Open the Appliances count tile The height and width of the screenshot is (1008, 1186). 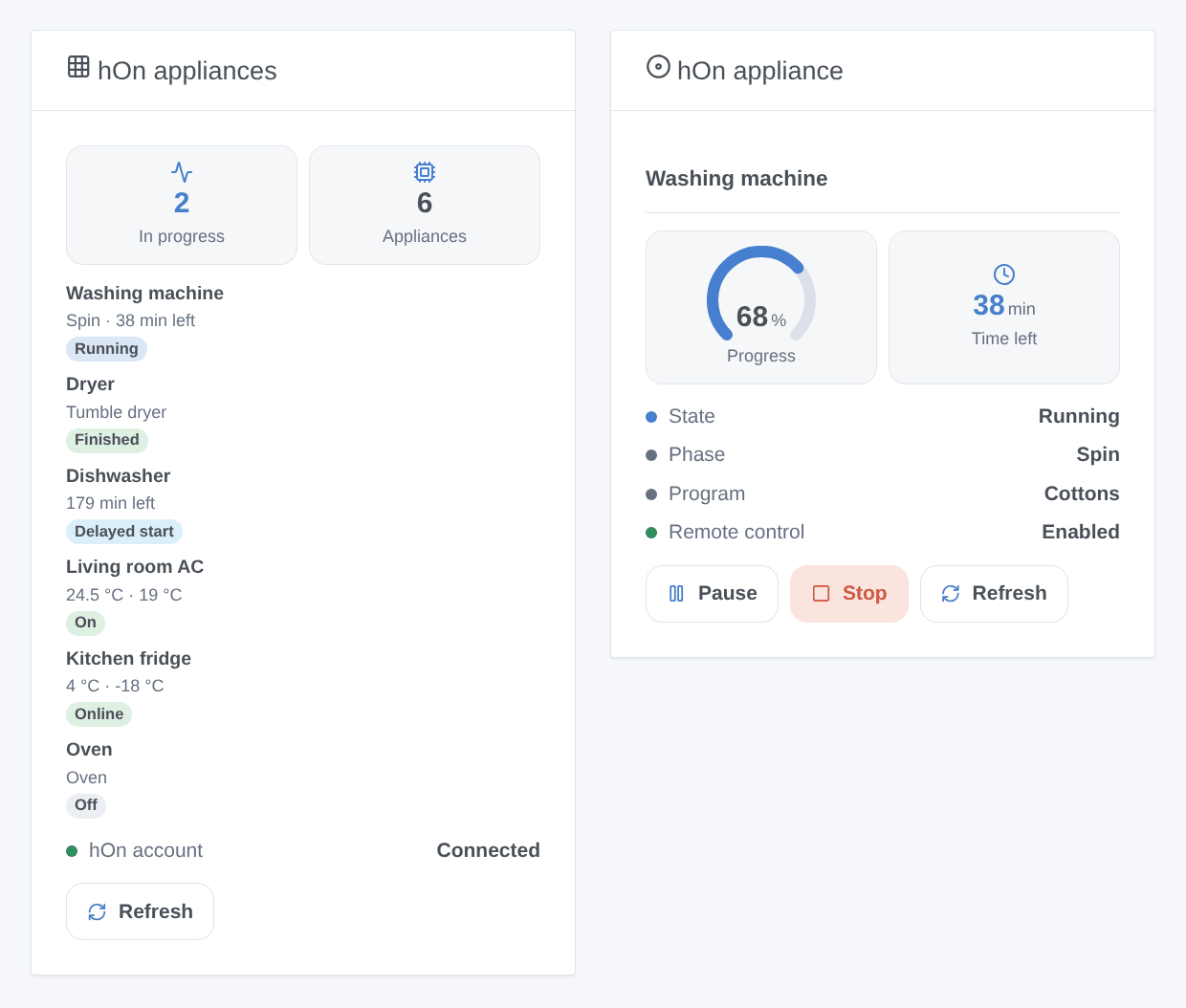425,205
